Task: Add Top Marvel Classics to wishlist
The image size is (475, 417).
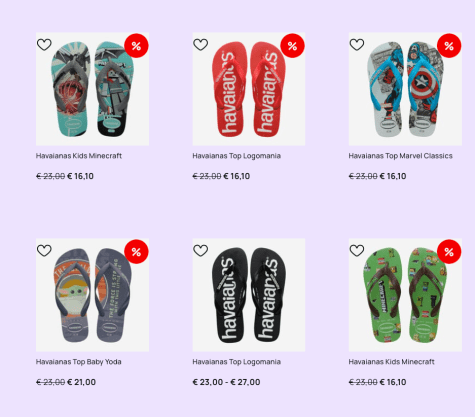Action: (357, 45)
